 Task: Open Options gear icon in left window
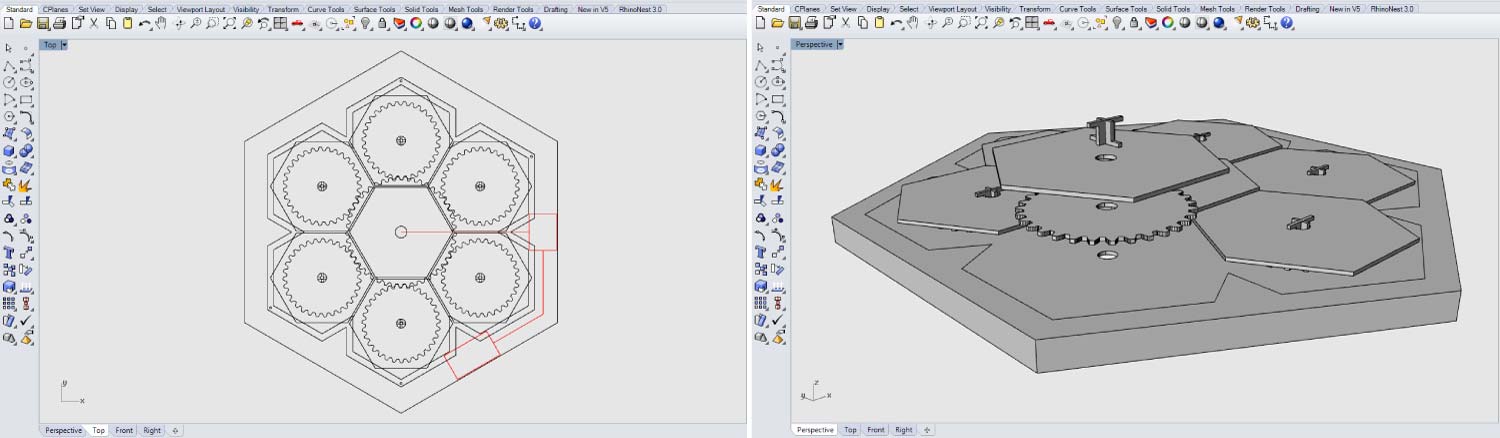501,23
